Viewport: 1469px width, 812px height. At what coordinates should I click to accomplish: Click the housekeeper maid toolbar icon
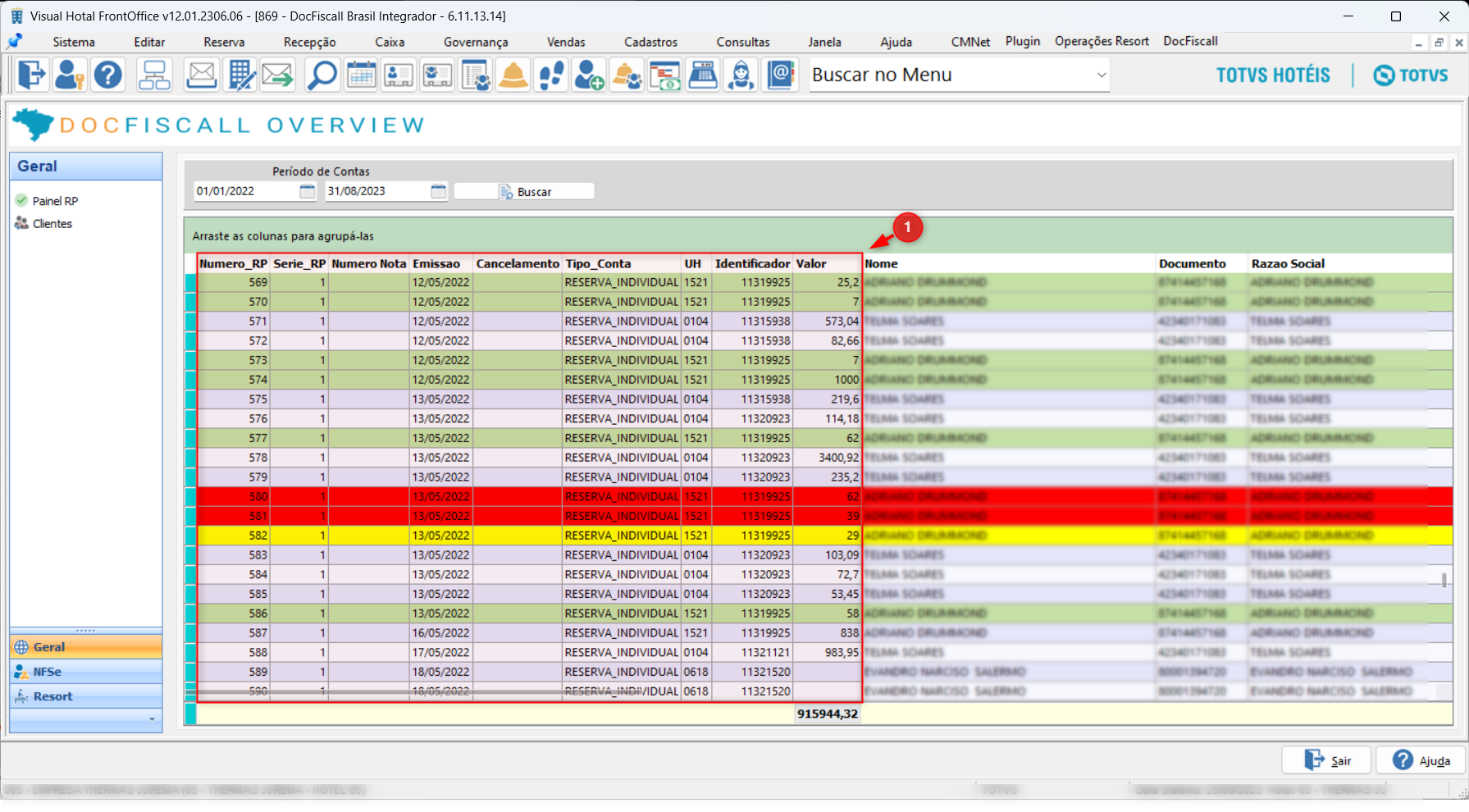pos(741,75)
